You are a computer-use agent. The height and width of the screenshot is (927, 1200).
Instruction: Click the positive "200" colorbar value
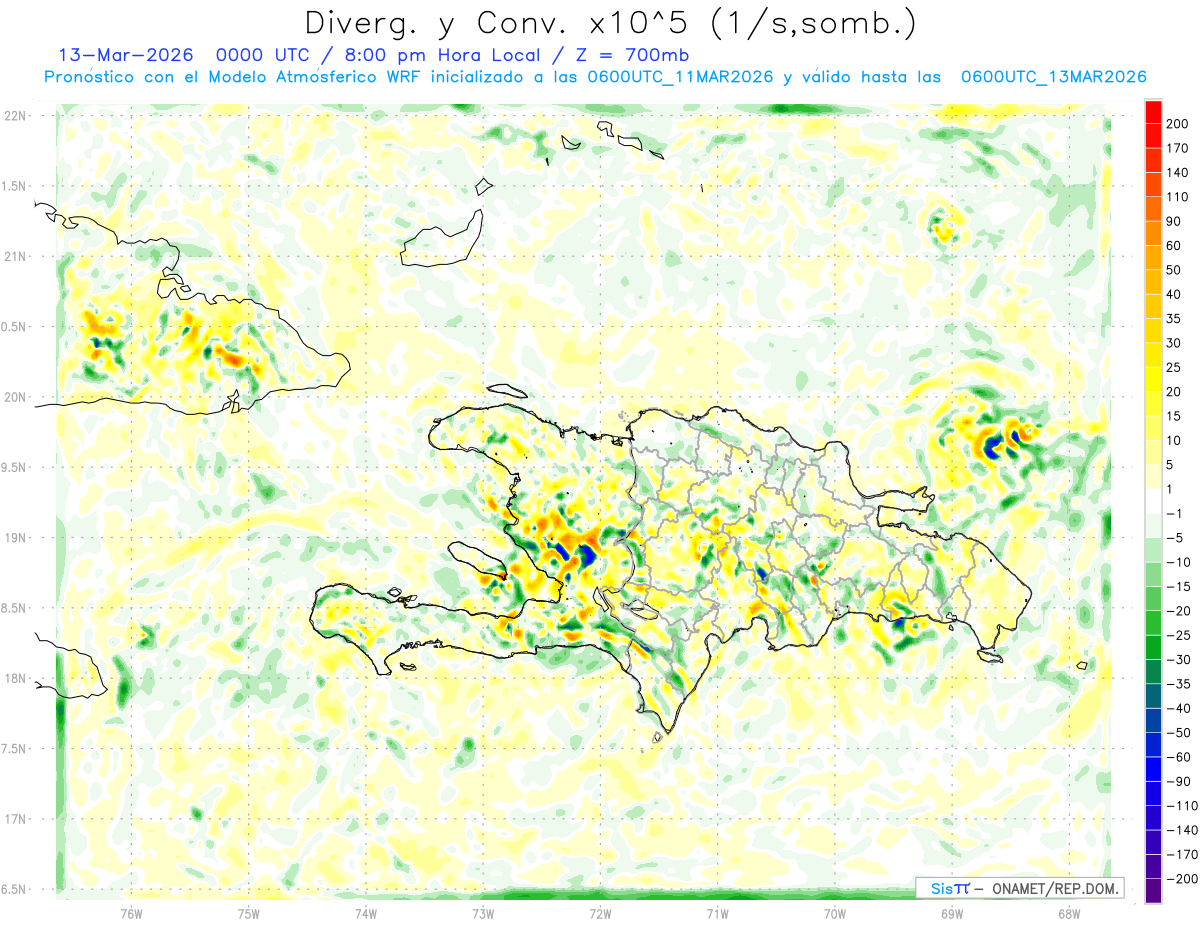(x=1178, y=124)
